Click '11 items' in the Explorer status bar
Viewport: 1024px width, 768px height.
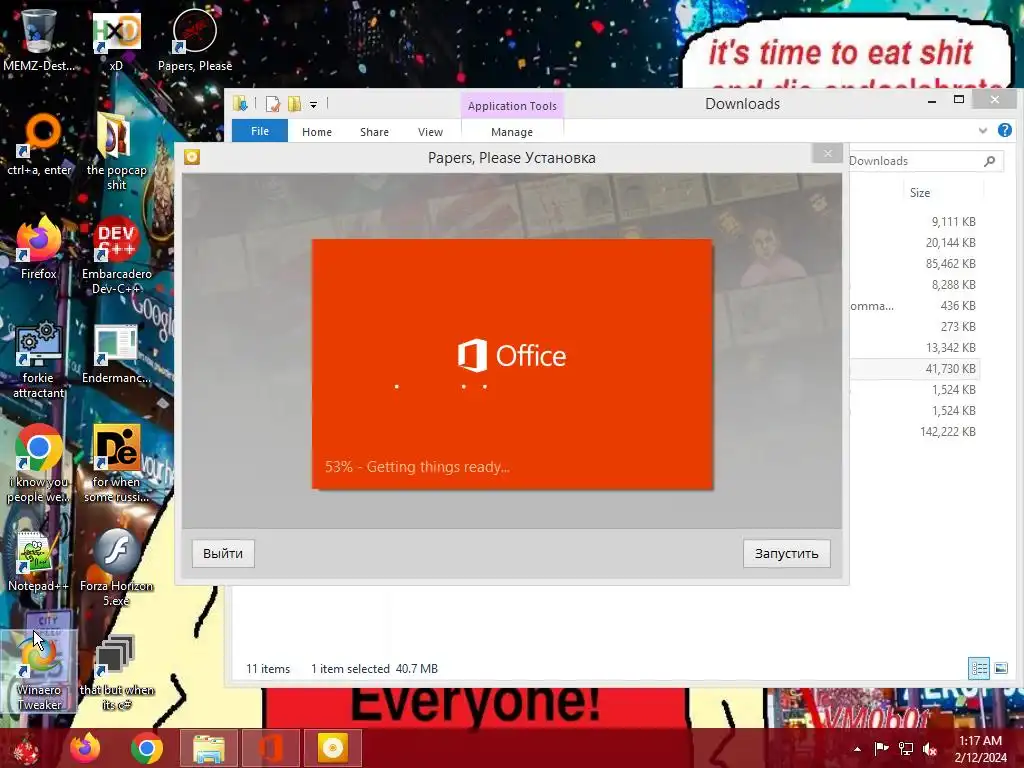[268, 669]
